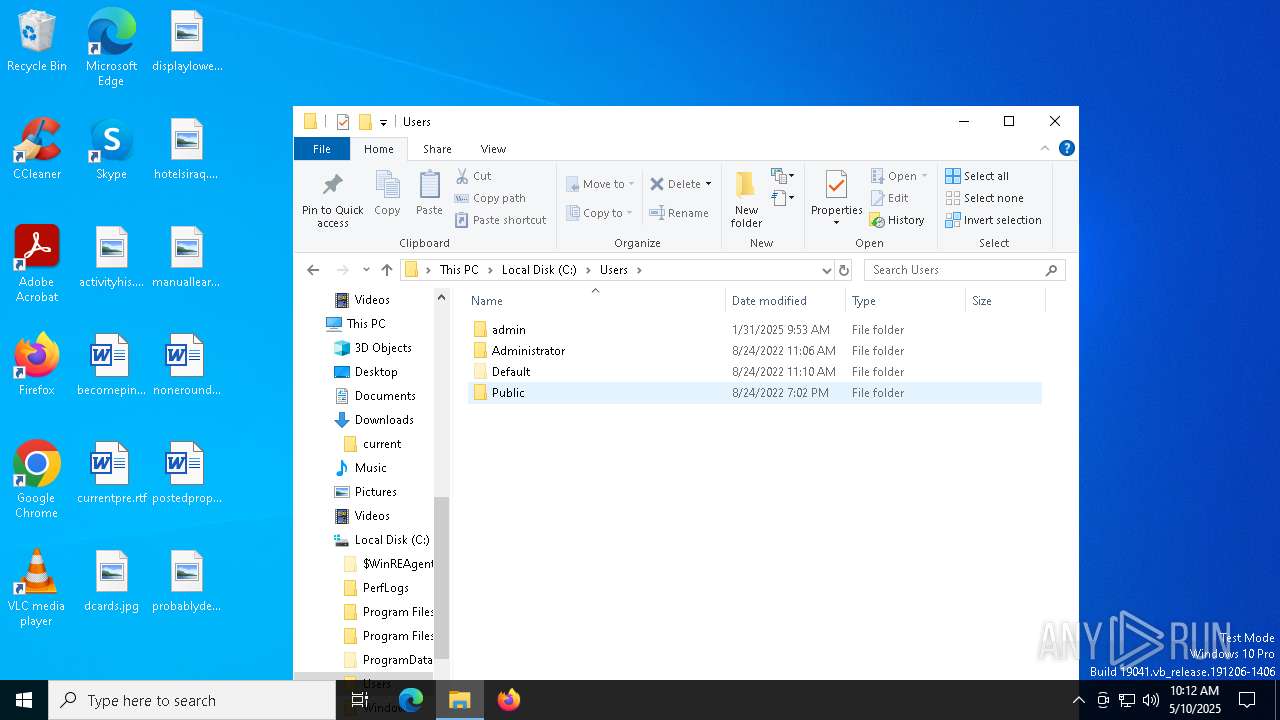Click Select none in ribbon
This screenshot has width=1280, height=720.
tap(984, 198)
